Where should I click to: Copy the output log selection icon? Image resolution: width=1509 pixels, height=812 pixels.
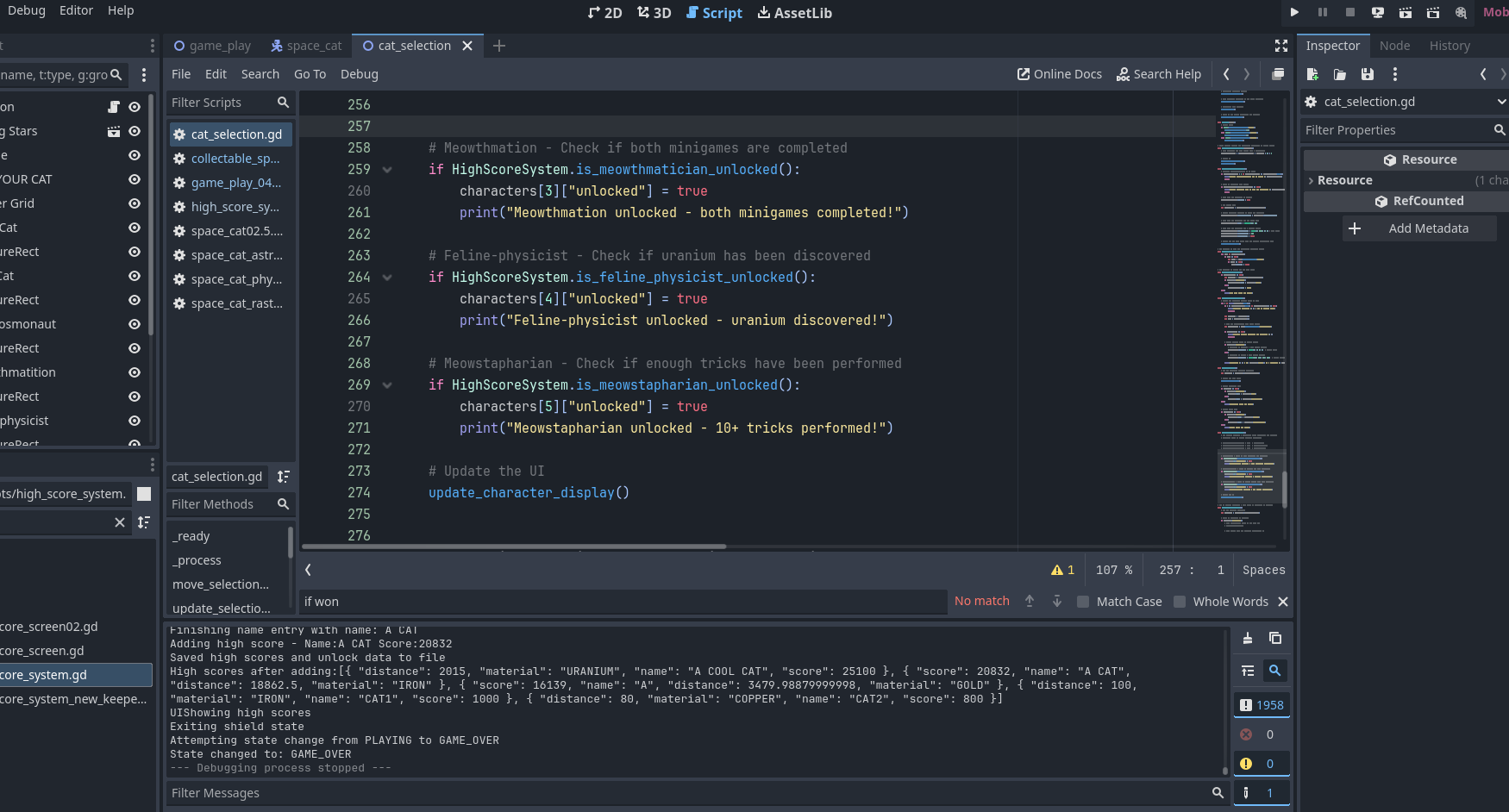click(1275, 638)
